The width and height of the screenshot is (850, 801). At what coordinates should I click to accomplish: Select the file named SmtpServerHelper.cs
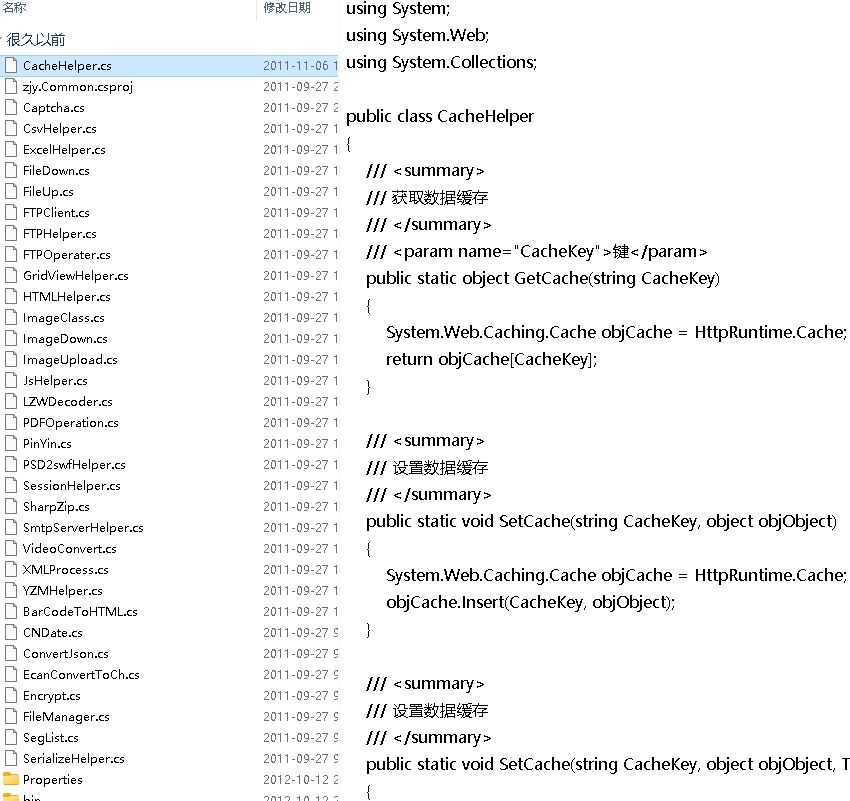click(x=83, y=528)
